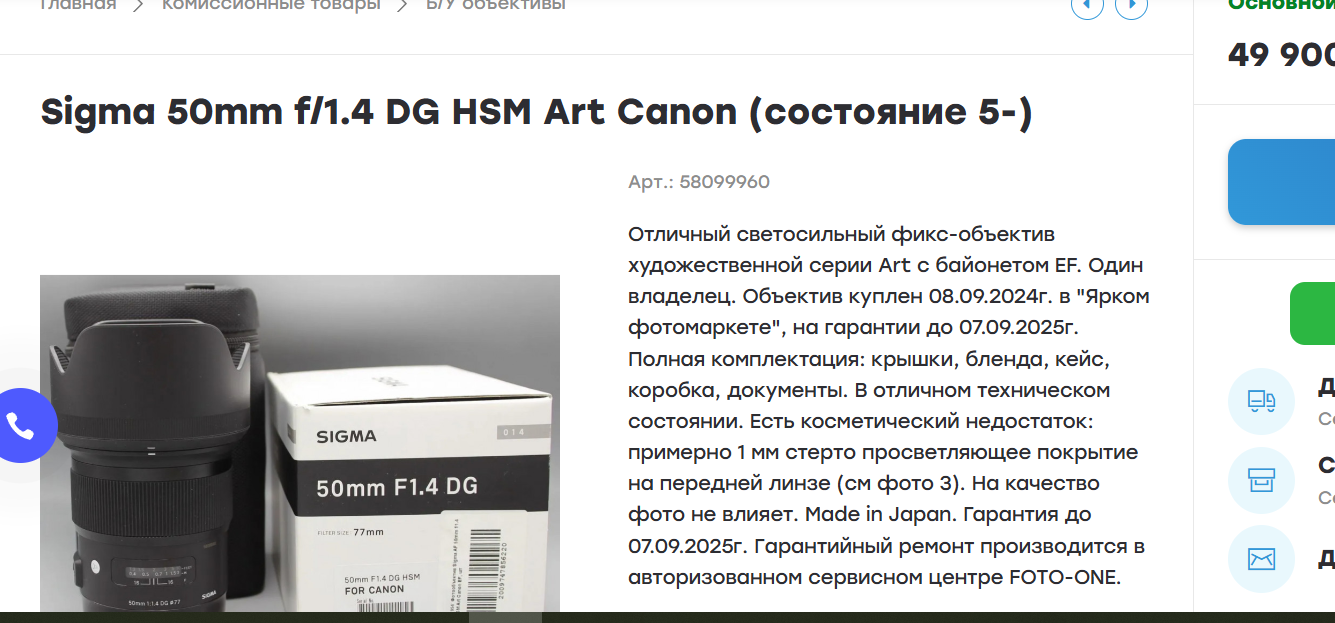Click the Sigma 50mm f/1.4 product title

(536, 112)
